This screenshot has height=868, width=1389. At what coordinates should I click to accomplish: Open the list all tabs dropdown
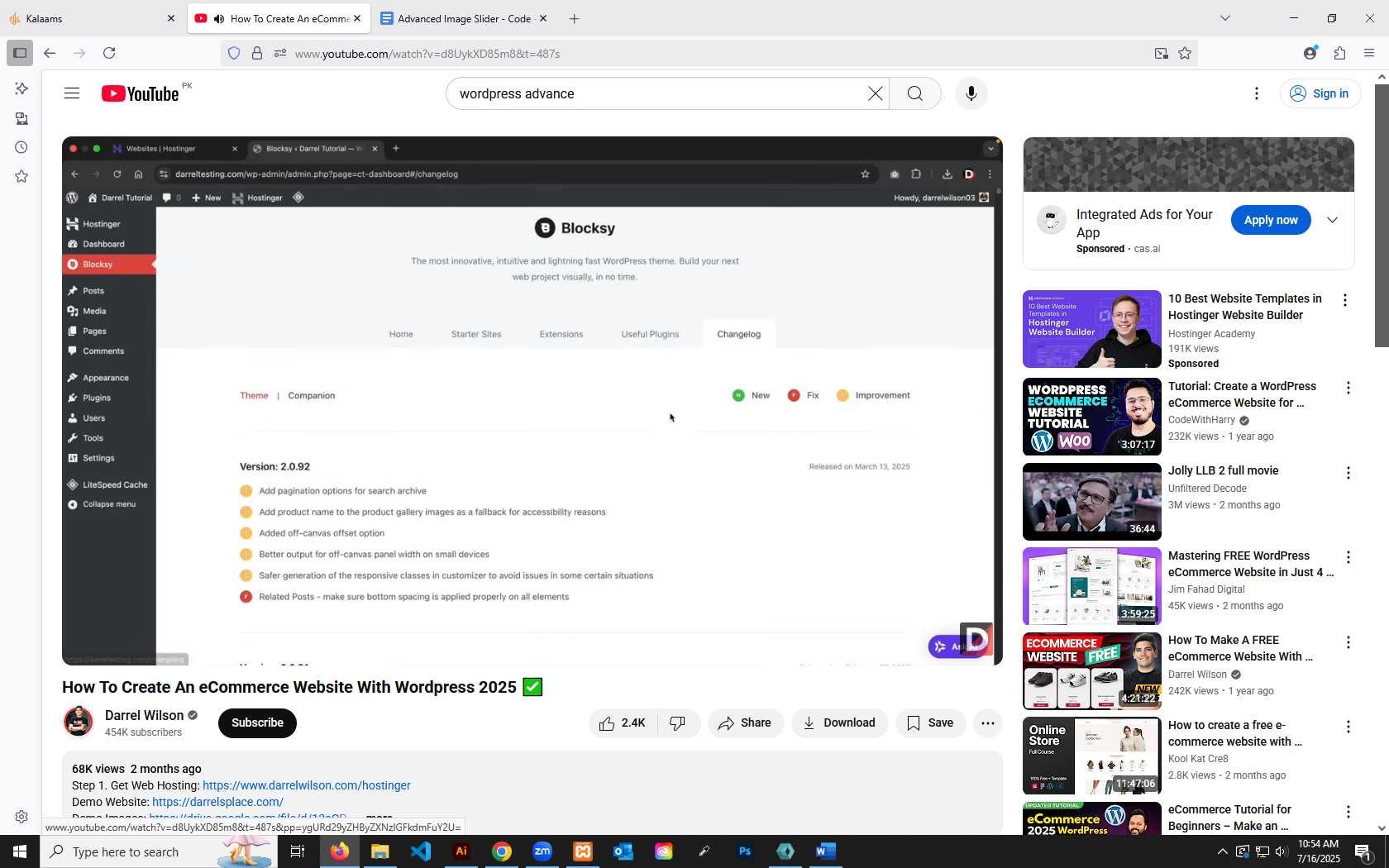click(x=1225, y=18)
